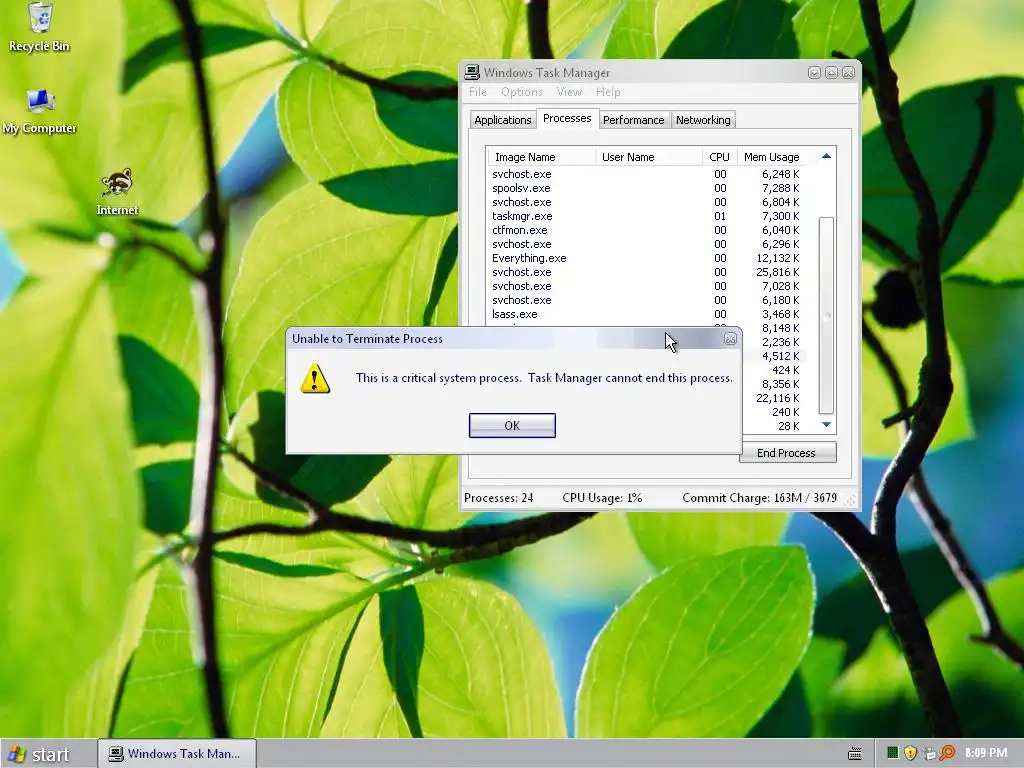Select the spoolsv.exe process row
The image size is (1024, 768).
(x=647, y=188)
